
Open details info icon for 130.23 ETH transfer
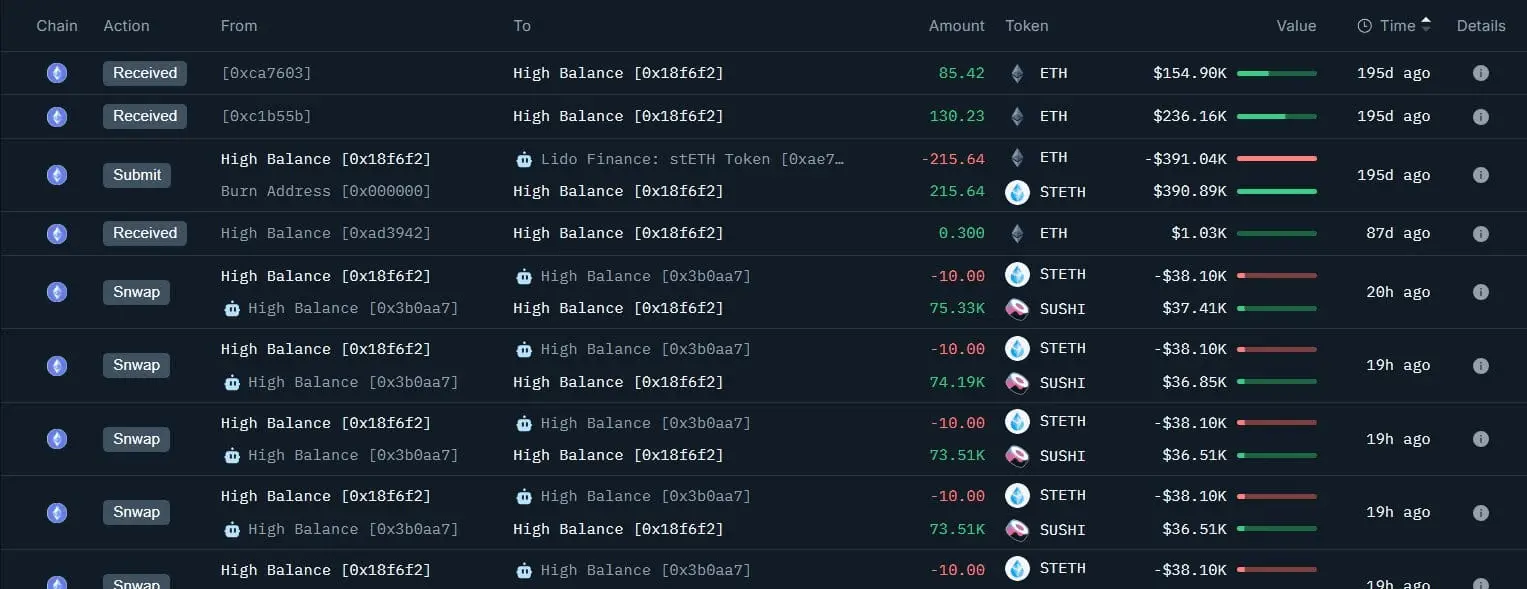(x=1481, y=116)
